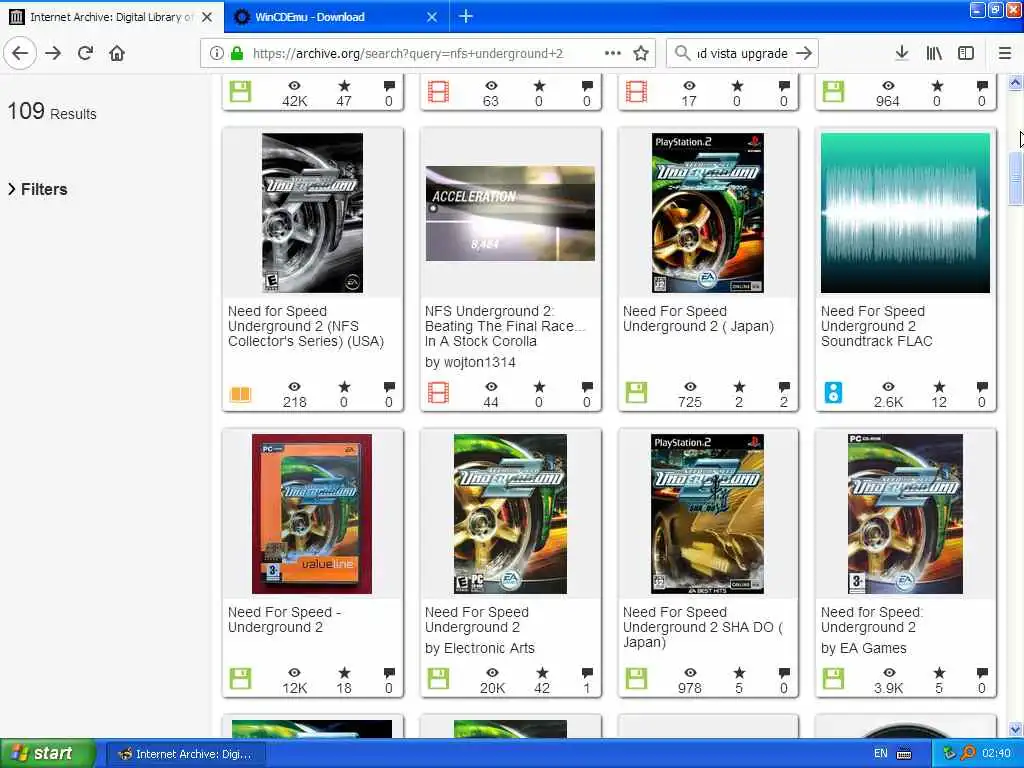Click the 109 Results count text

(x=52, y=112)
